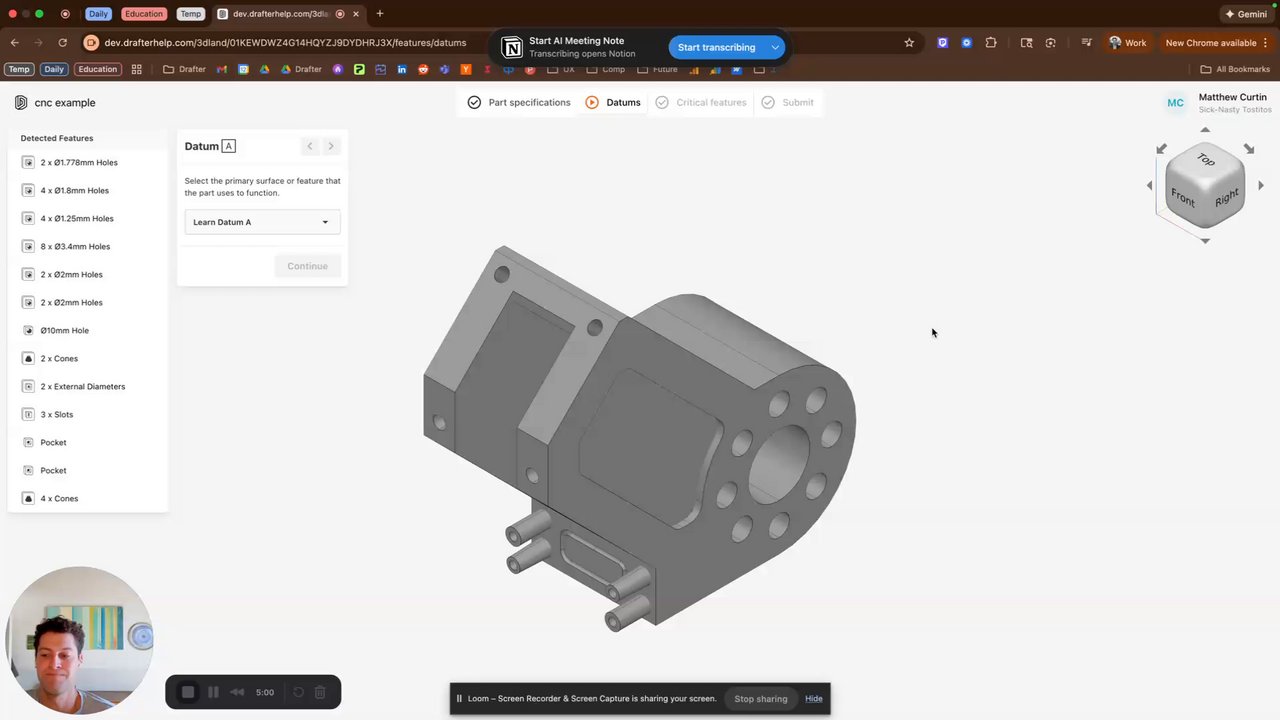
Task: Select the 4 x Ø1.8mm Holes feature icon
Action: [x=28, y=190]
